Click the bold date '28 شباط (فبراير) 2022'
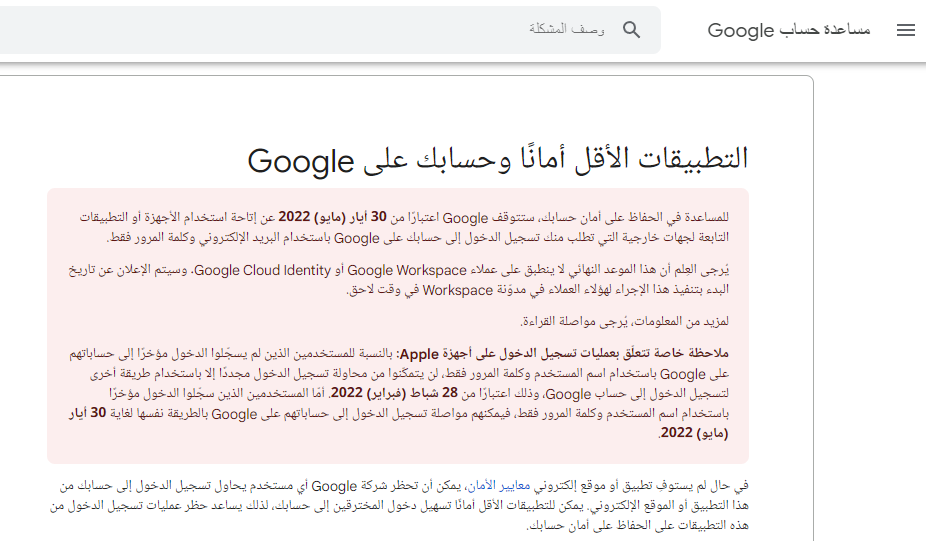The height and width of the screenshot is (541, 926). tap(394, 393)
